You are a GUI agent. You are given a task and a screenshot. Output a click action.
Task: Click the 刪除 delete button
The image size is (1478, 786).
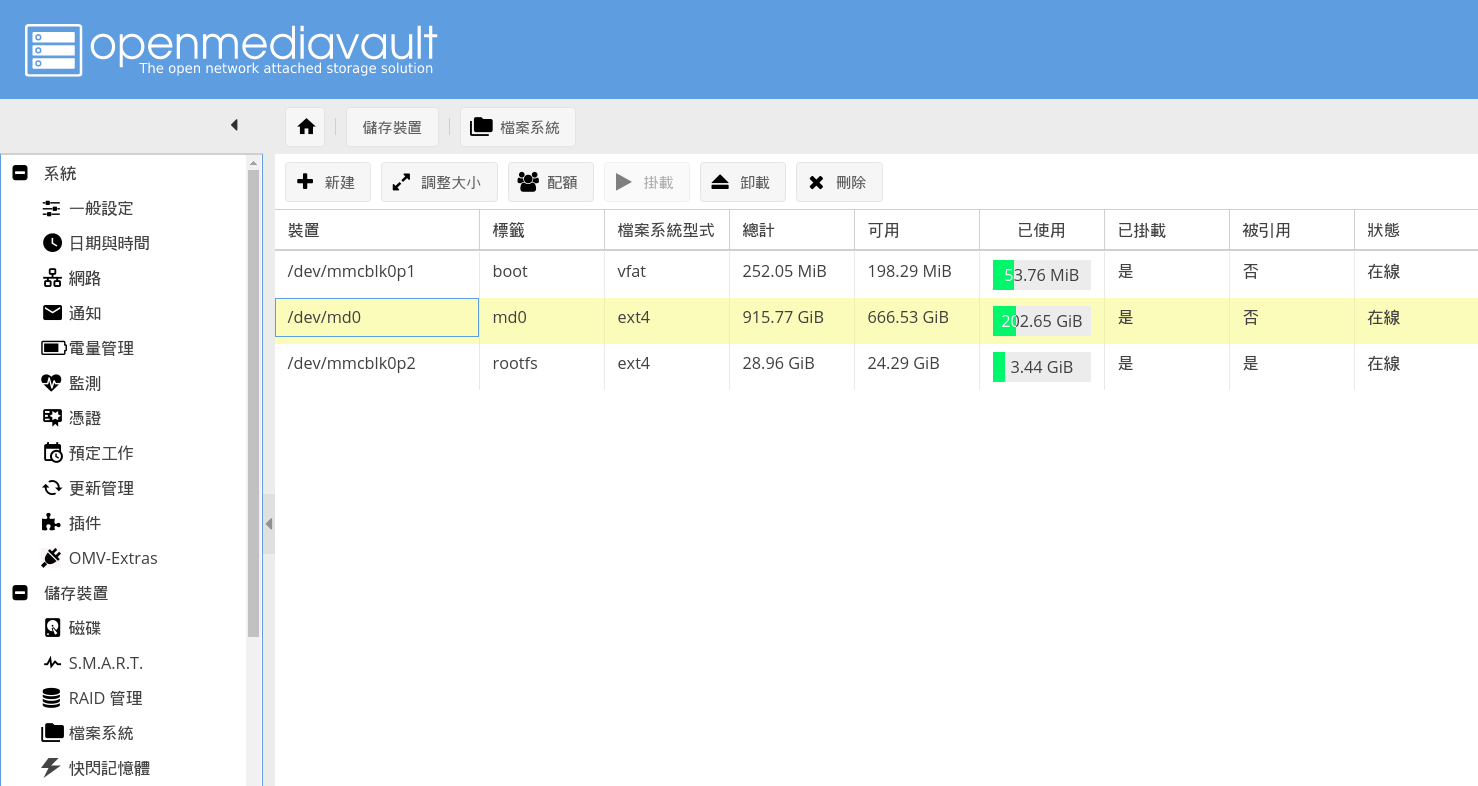click(x=838, y=182)
